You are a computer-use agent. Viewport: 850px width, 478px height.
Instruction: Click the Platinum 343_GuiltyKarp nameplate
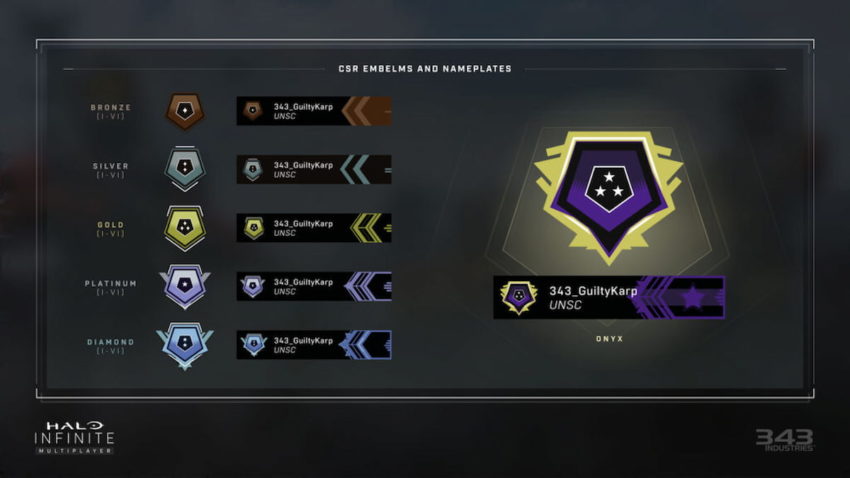pyautogui.click(x=314, y=286)
